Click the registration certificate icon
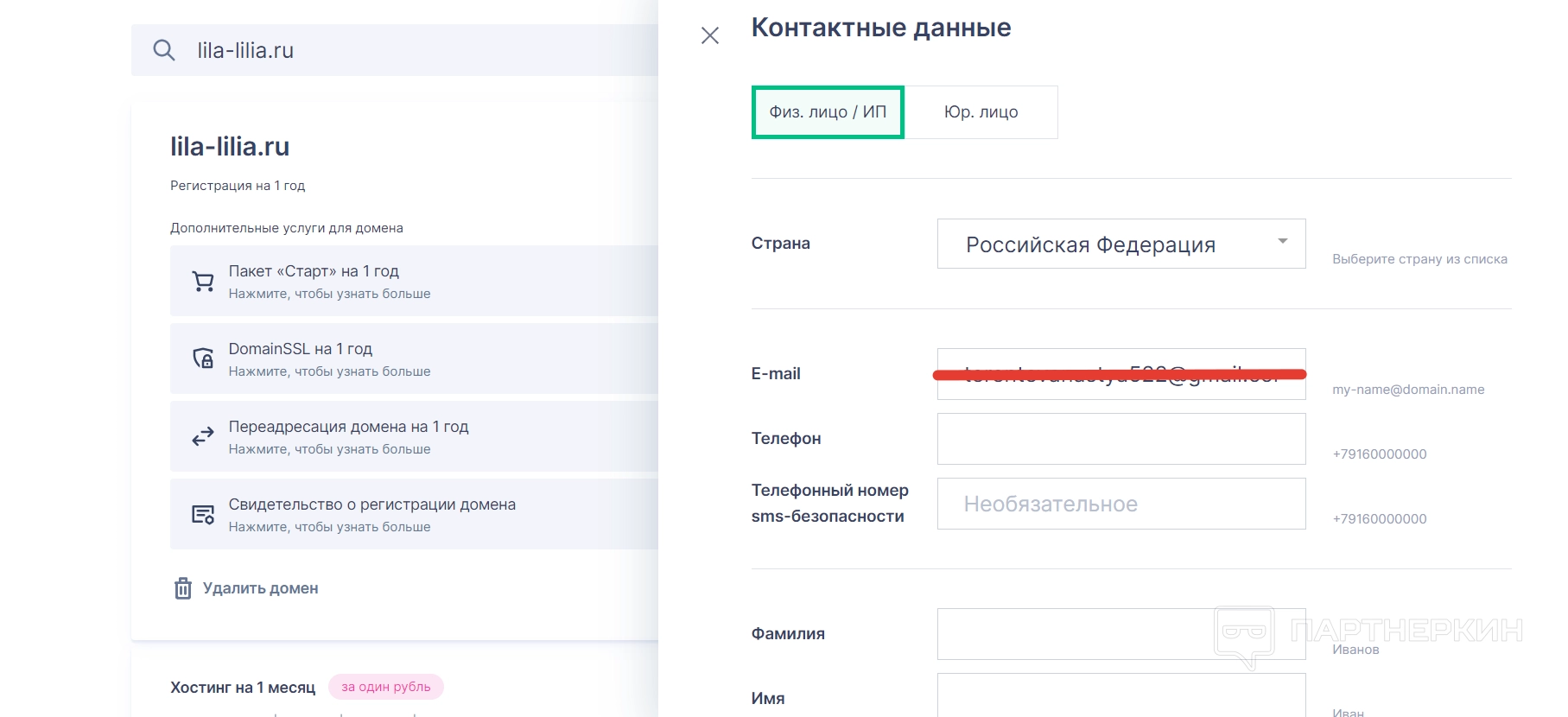The height and width of the screenshot is (717, 1568). tap(203, 515)
